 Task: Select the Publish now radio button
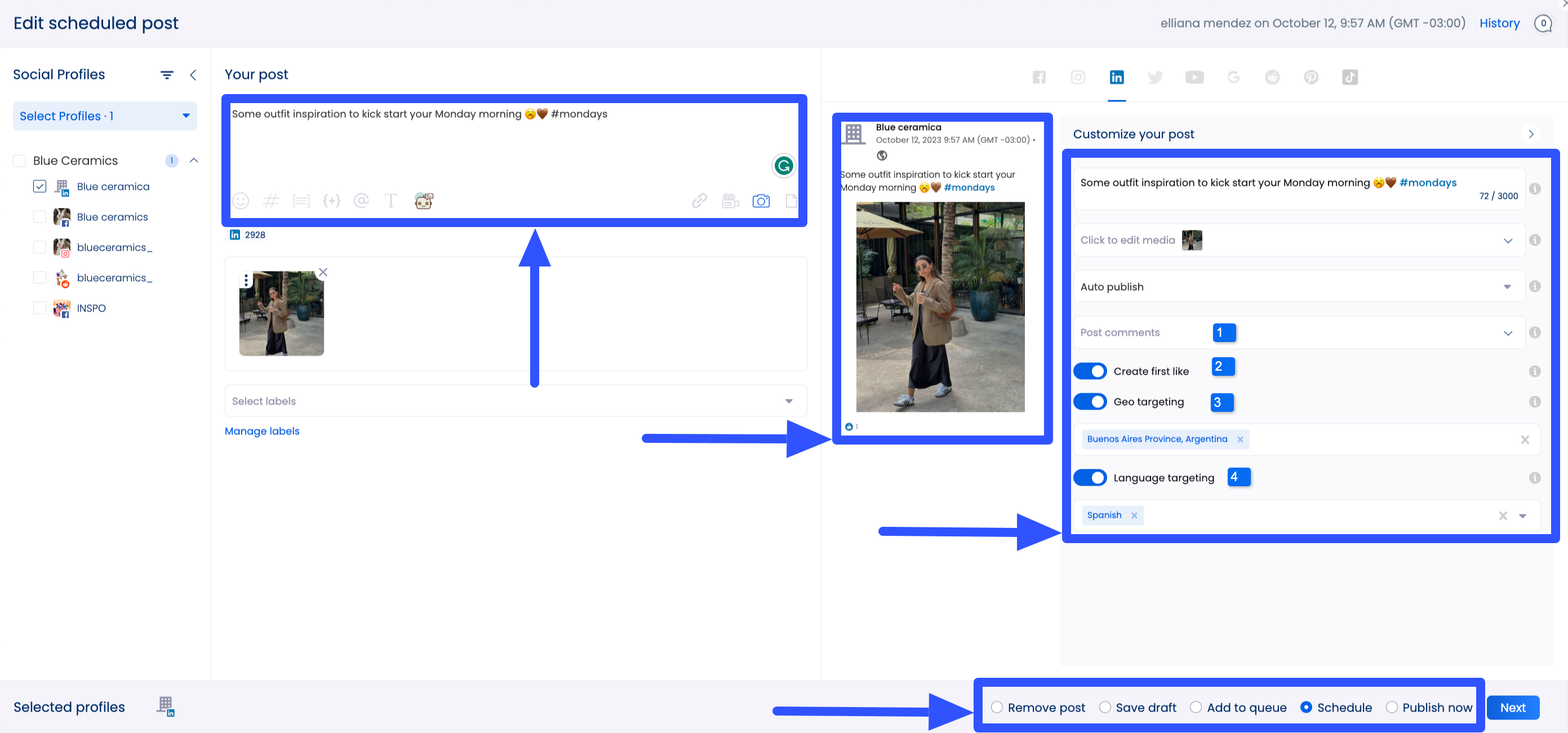1393,707
